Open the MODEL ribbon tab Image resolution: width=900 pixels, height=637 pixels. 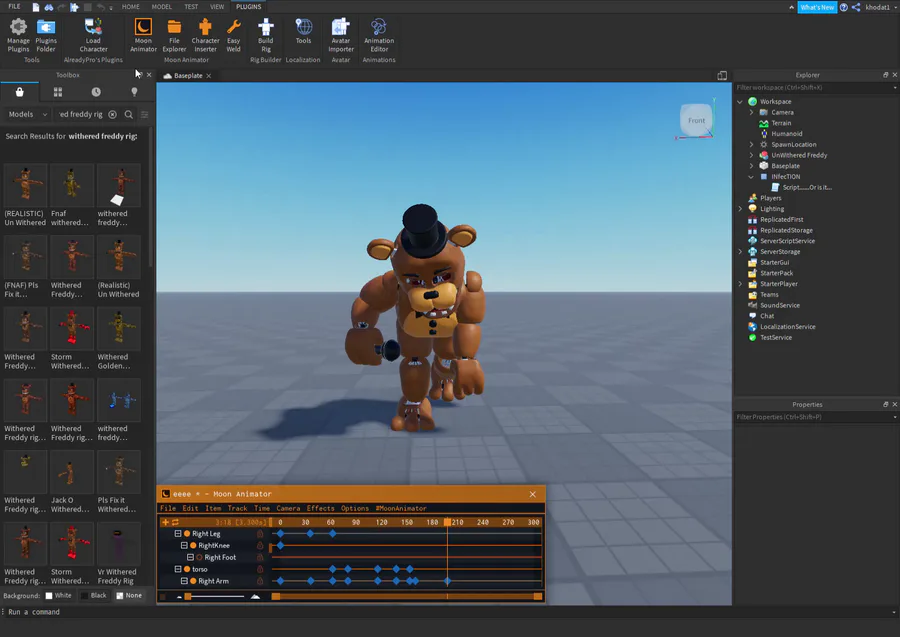point(161,7)
